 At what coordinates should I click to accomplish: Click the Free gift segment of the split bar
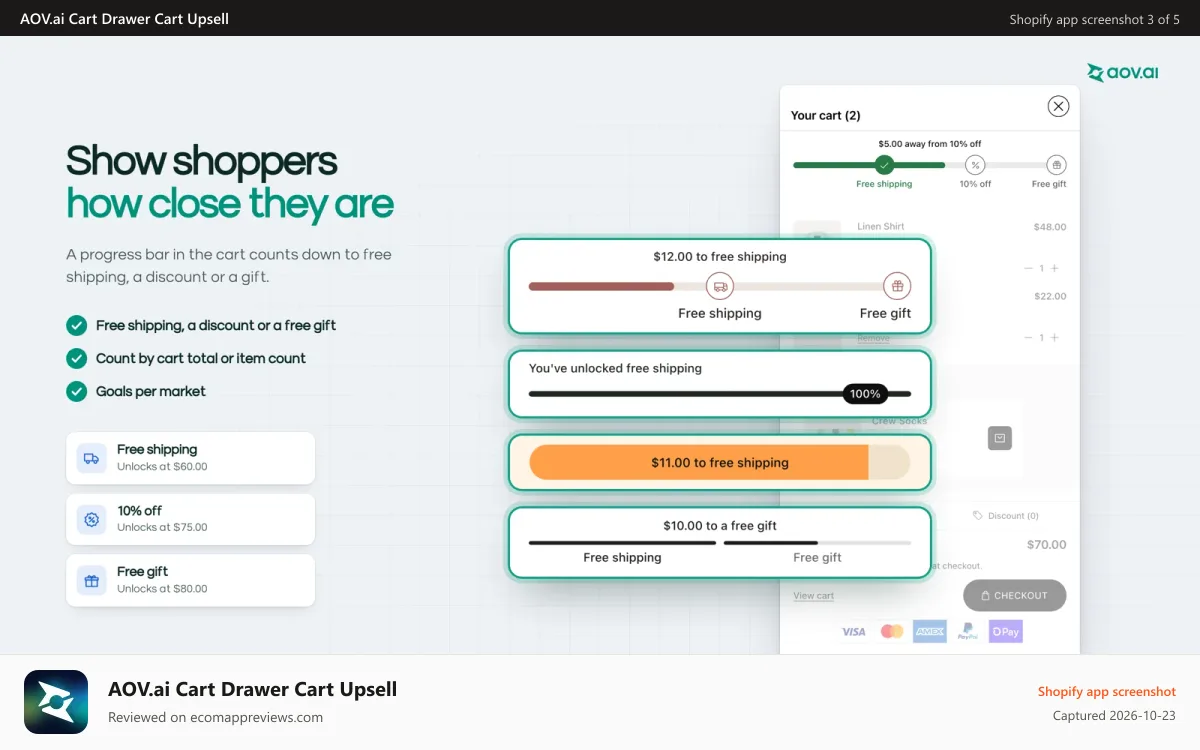[817, 543]
